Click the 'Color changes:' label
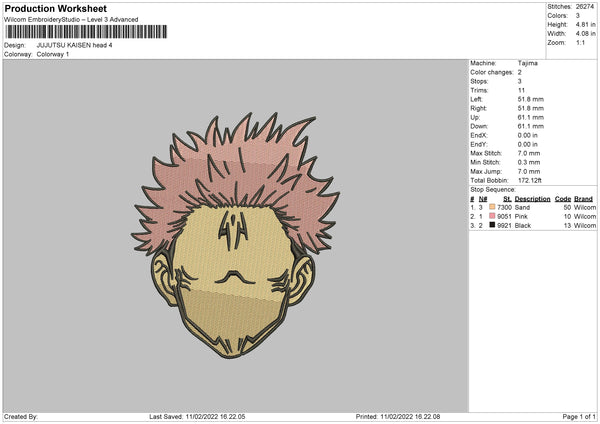 pos(492,72)
